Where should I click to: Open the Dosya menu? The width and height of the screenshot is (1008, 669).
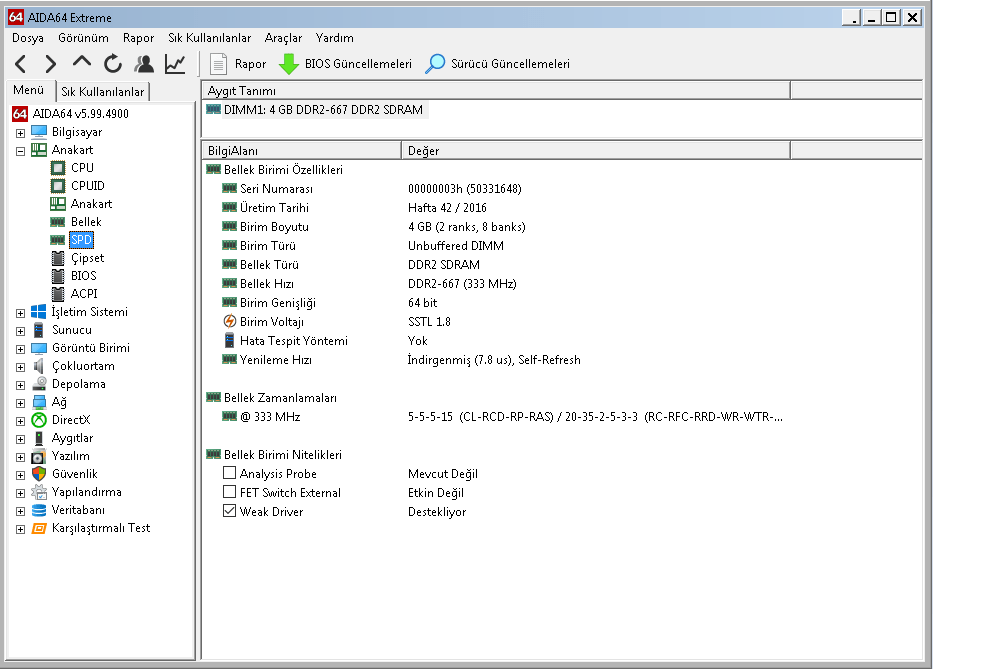pos(28,38)
